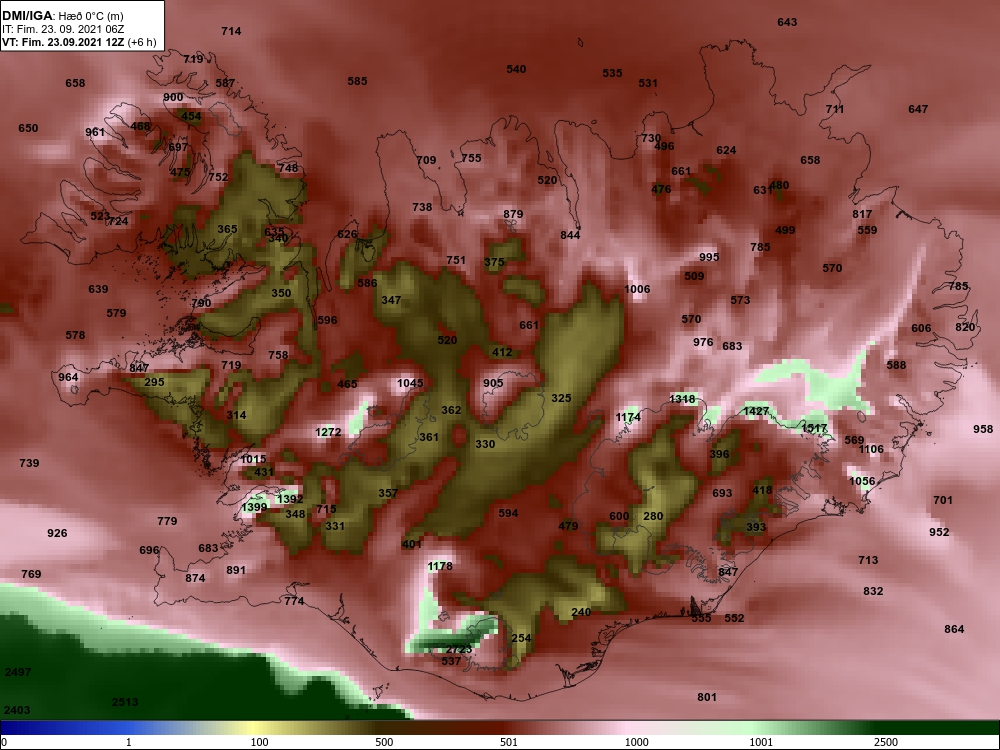Screen dimensions: 1000x750
Task: Click the map value 961
Action: point(94,132)
